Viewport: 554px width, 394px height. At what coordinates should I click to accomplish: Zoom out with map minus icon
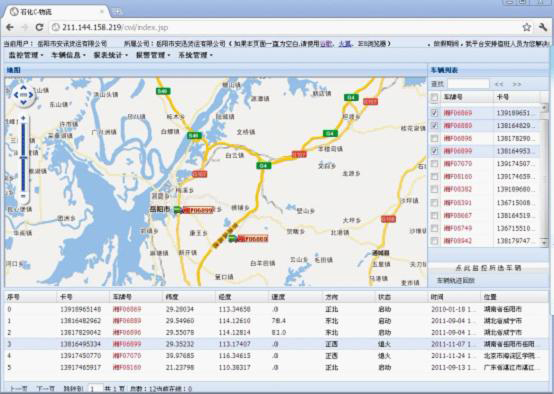[x=23, y=195]
